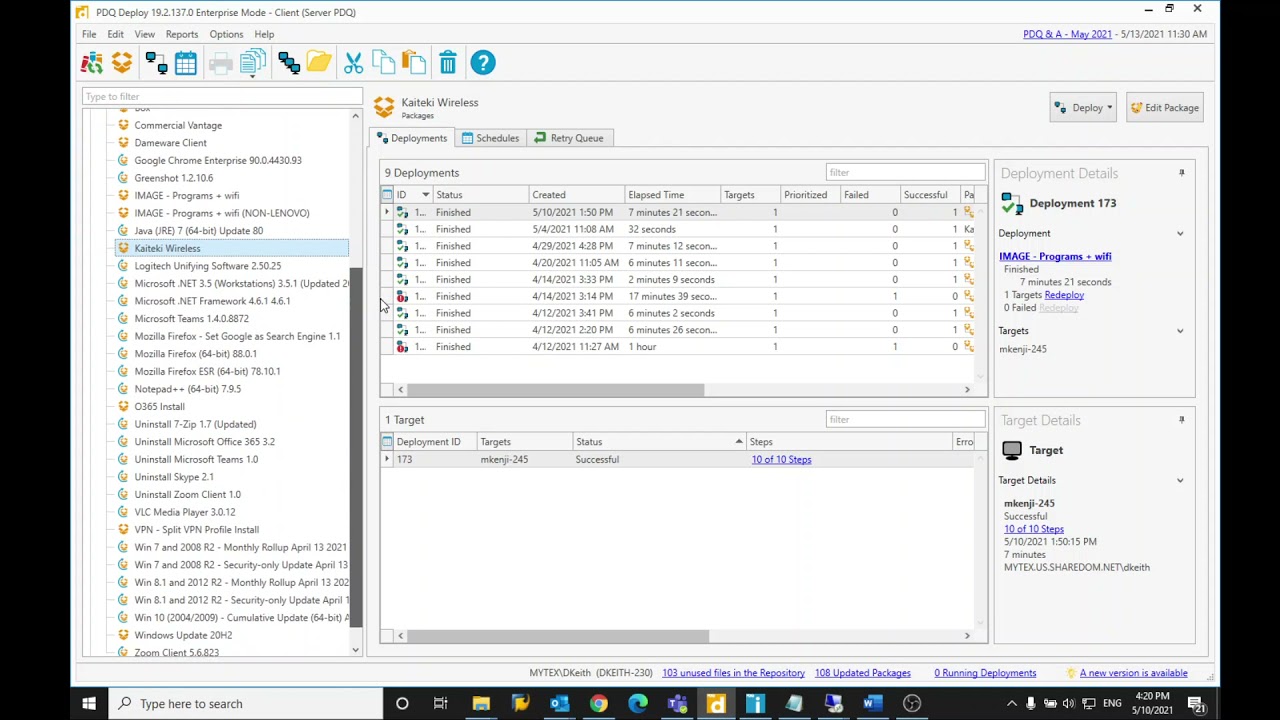Open the A new version is available link

(1133, 673)
